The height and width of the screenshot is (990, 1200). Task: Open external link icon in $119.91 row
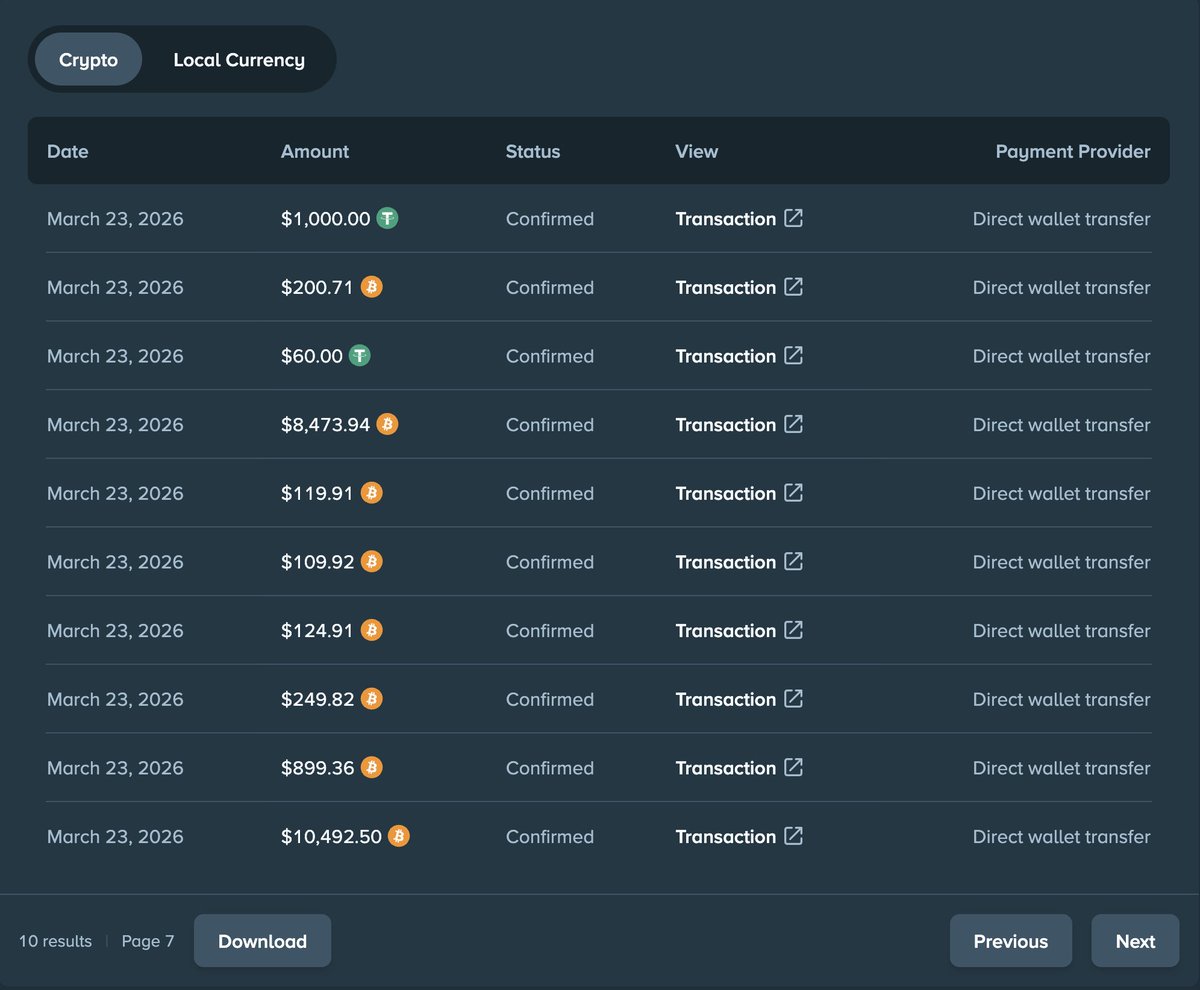[x=793, y=493]
